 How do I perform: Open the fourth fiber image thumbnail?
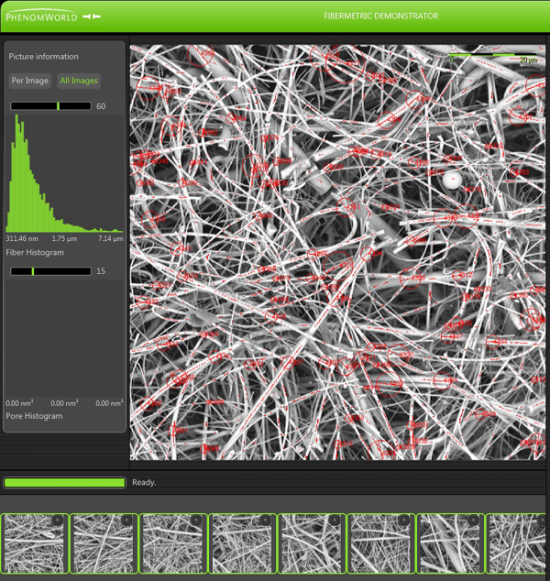point(242,543)
